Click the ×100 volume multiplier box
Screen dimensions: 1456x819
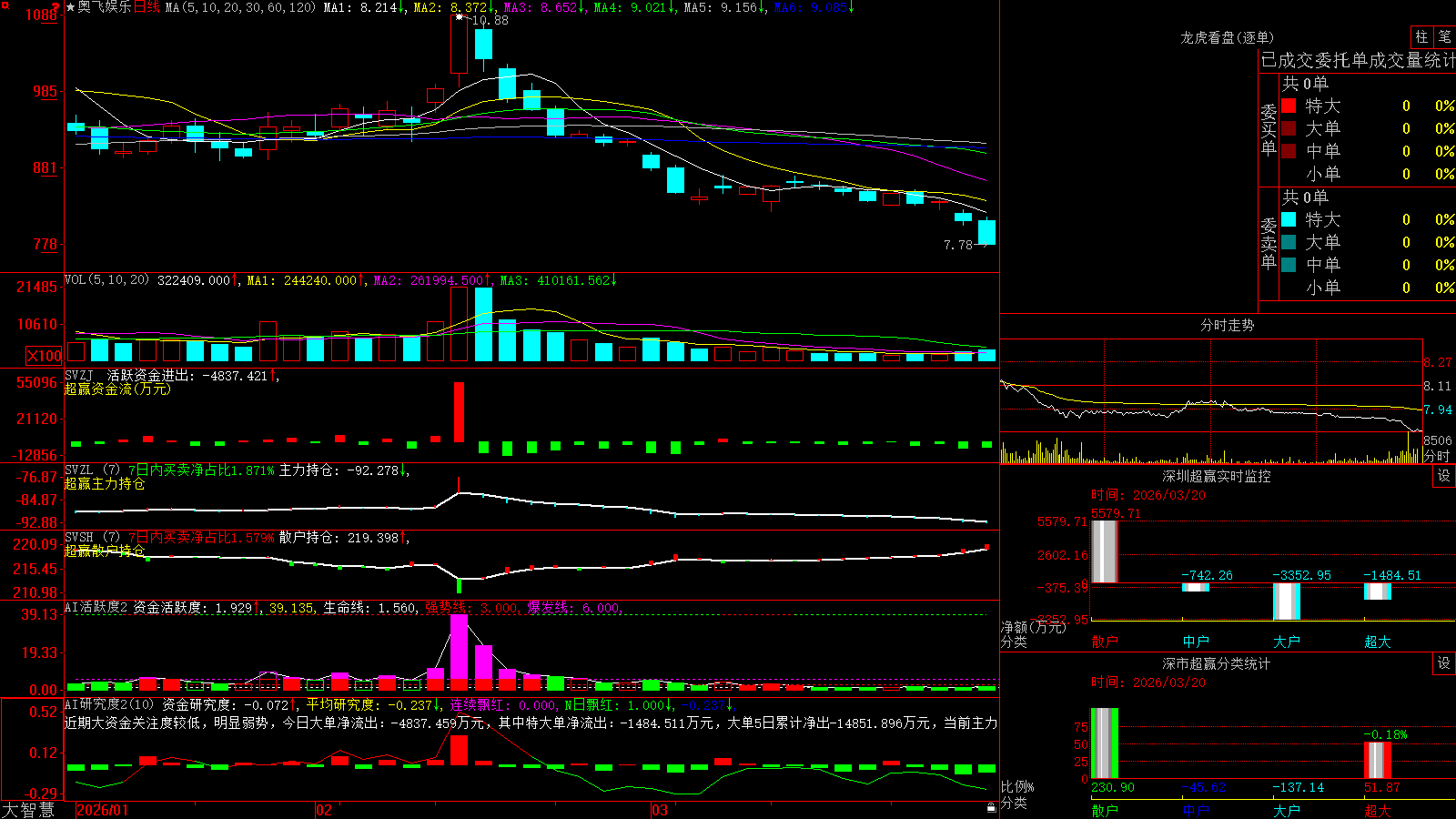point(45,356)
